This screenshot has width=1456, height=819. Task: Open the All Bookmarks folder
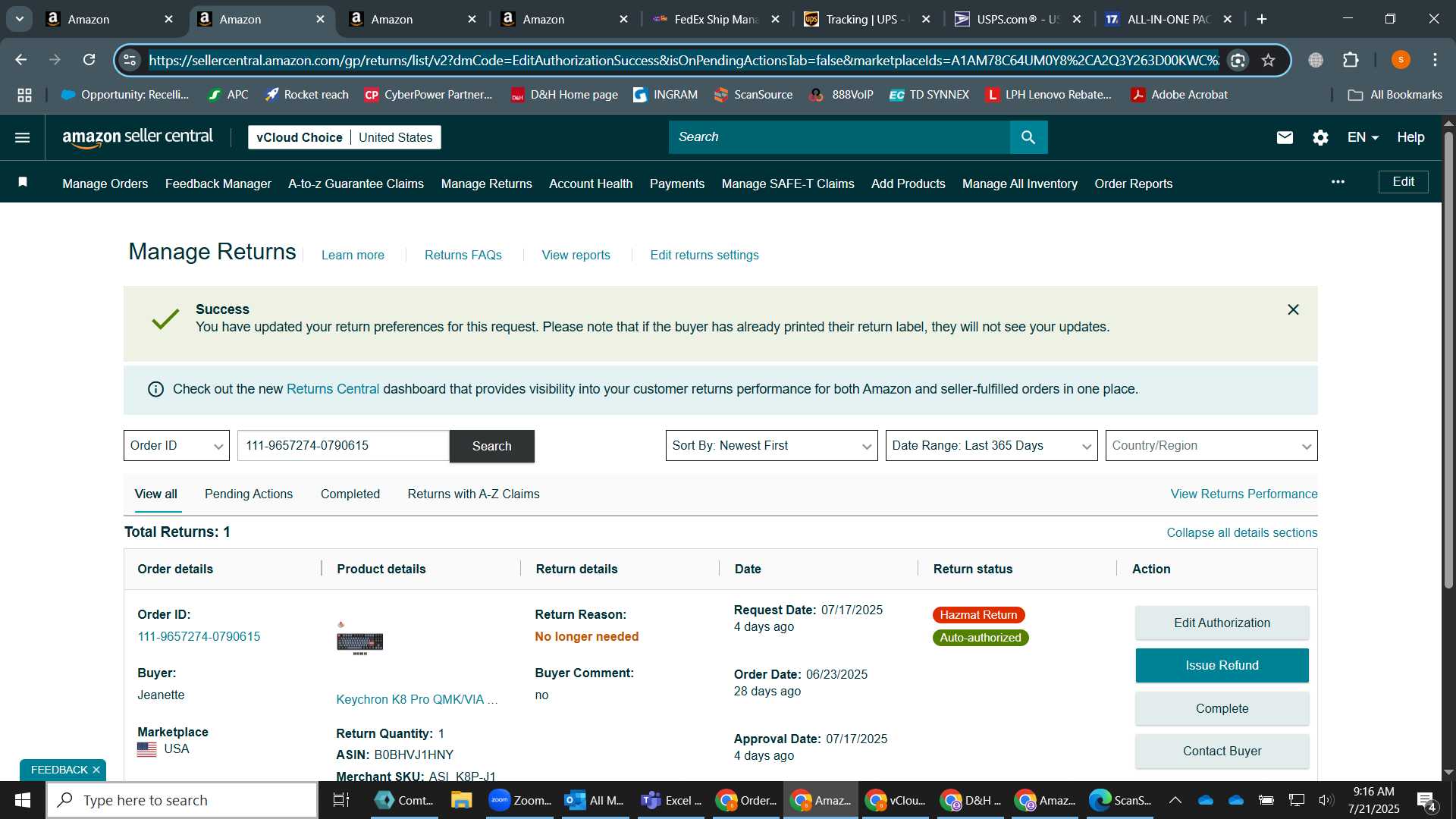1395,95
